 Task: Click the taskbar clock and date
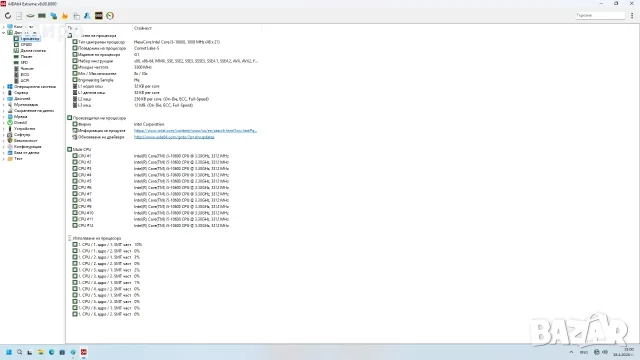[624, 352]
